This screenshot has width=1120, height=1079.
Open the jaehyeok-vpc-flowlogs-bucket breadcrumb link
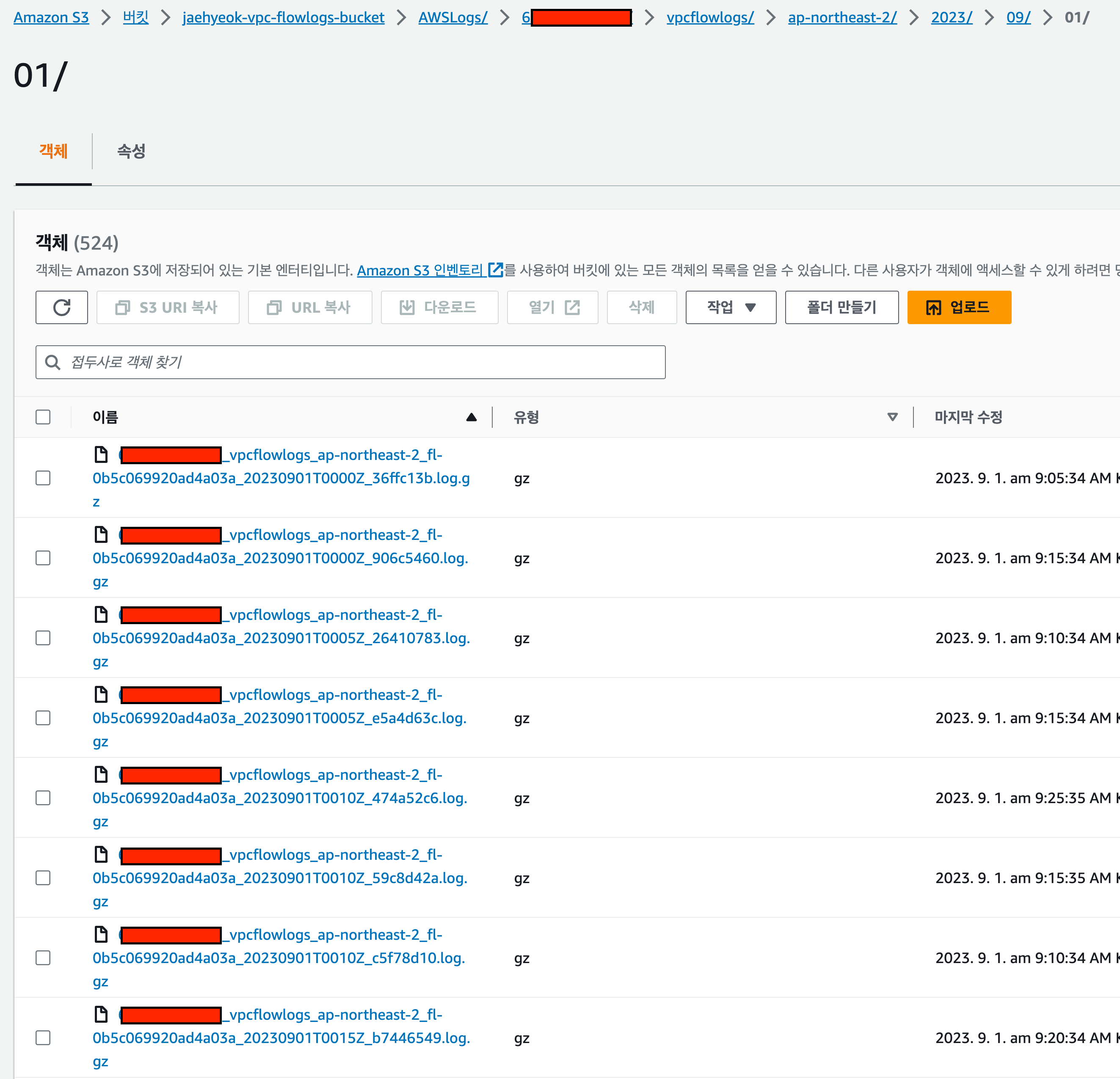pyautogui.click(x=284, y=18)
